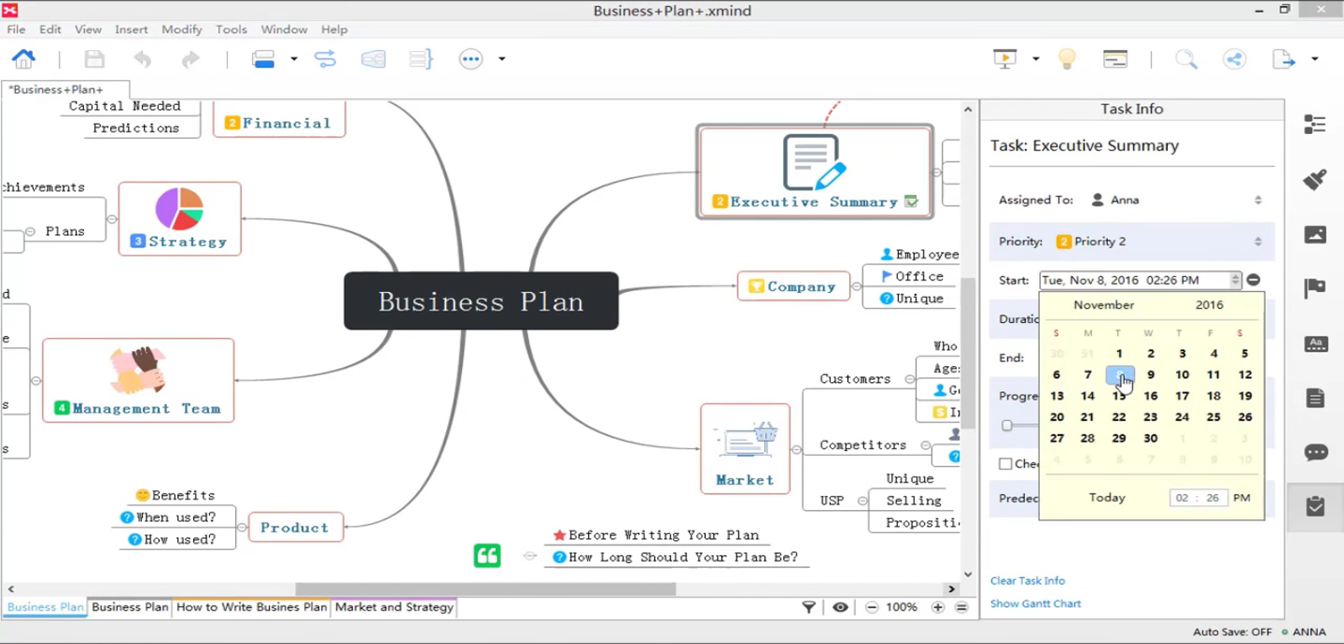Screen dimensions: 1344x644
Task: Open the Insert menu
Action: point(131,30)
